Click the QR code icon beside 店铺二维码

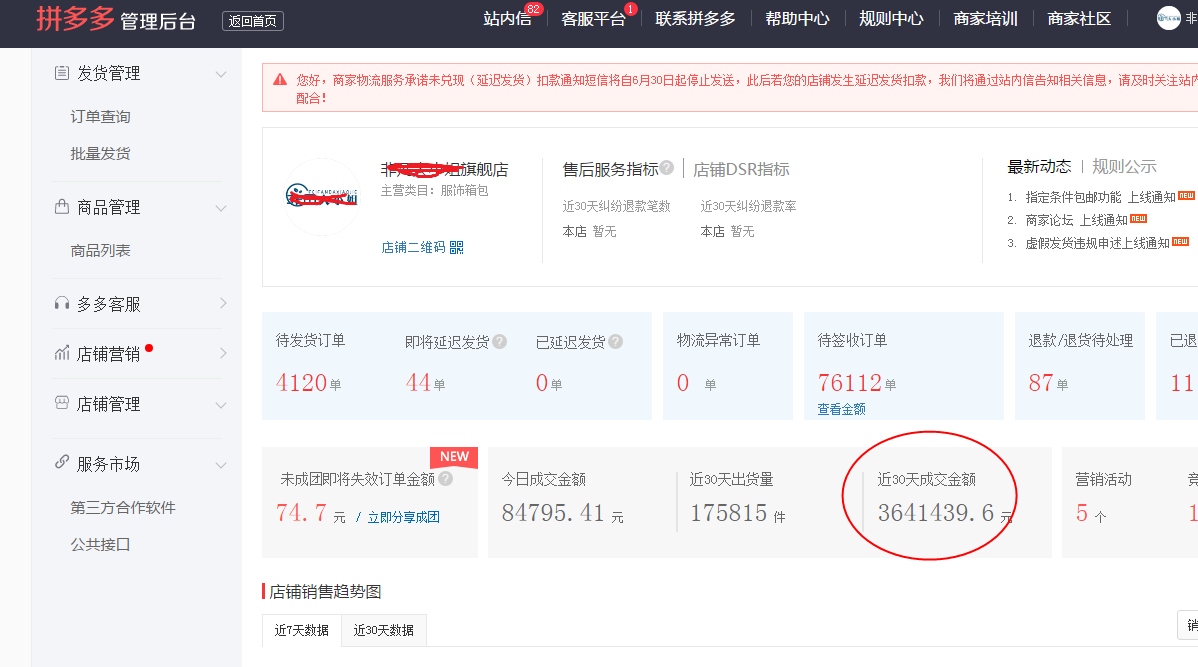457,248
